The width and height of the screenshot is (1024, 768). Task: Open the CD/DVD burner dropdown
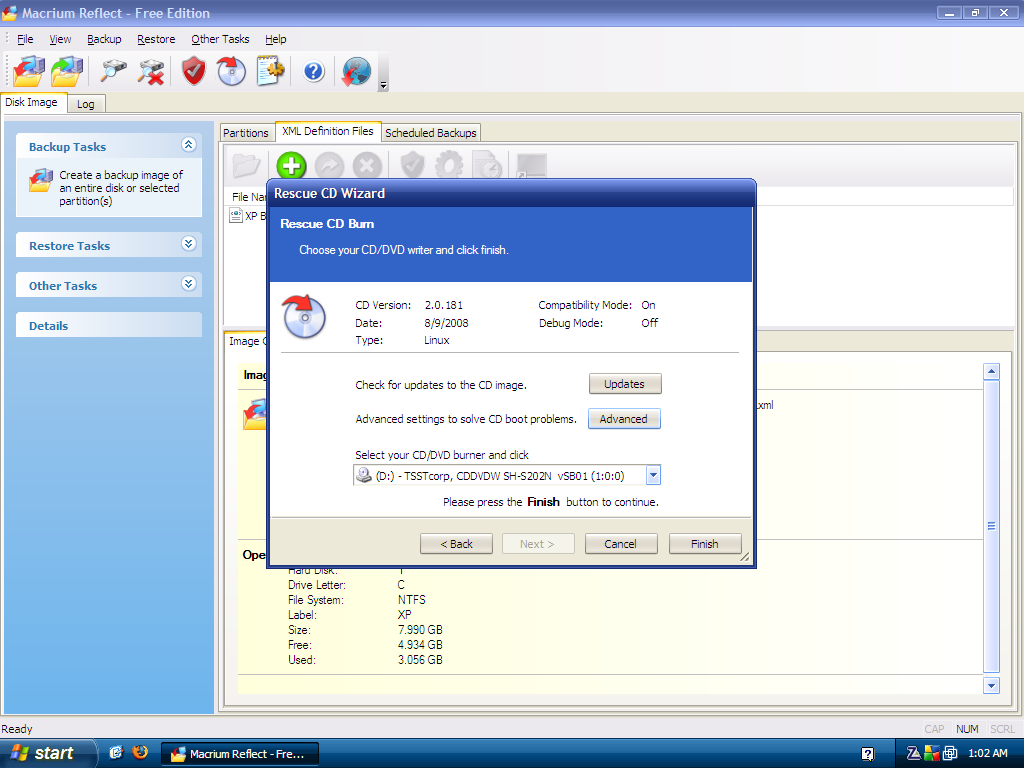tap(653, 475)
